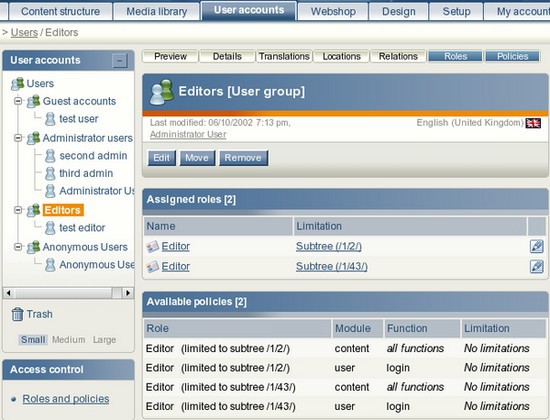Toggle the Translations view button
This screenshot has width=550, height=420.
coord(284,56)
